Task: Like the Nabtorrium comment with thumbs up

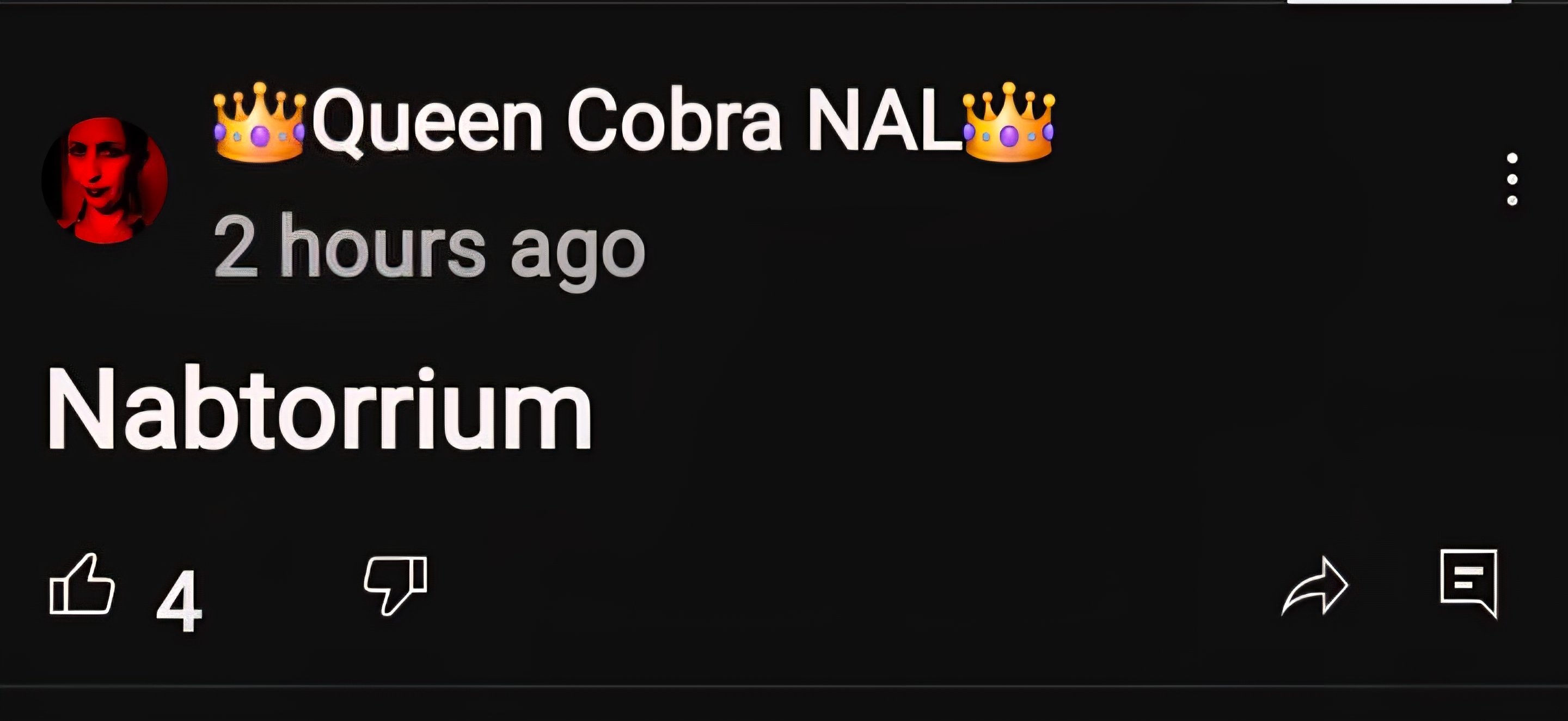Action: pos(82,584)
